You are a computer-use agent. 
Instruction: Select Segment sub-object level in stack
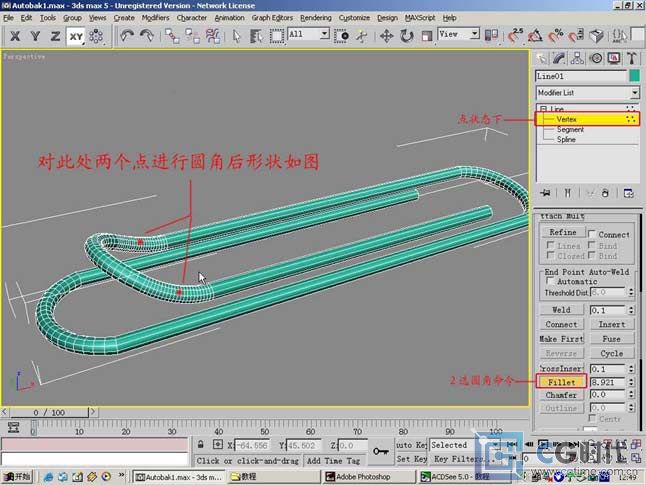pyautogui.click(x=570, y=129)
